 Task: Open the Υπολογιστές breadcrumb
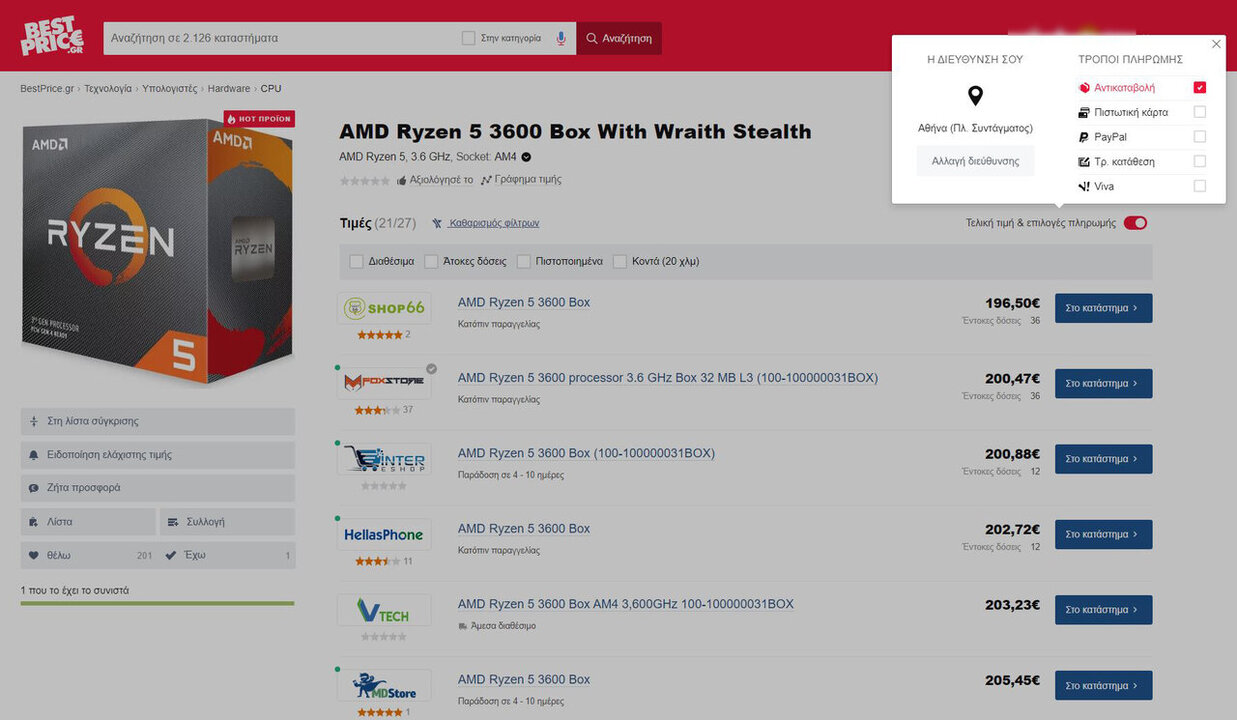(170, 89)
